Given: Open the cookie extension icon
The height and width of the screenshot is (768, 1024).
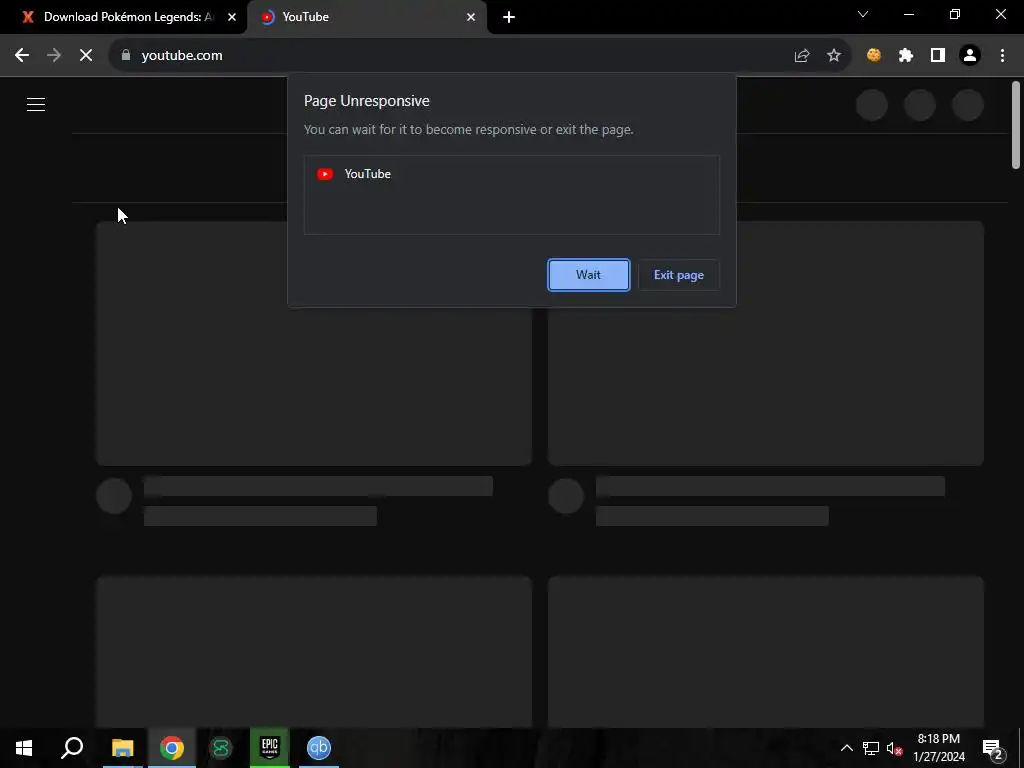Looking at the screenshot, I should coord(874,56).
